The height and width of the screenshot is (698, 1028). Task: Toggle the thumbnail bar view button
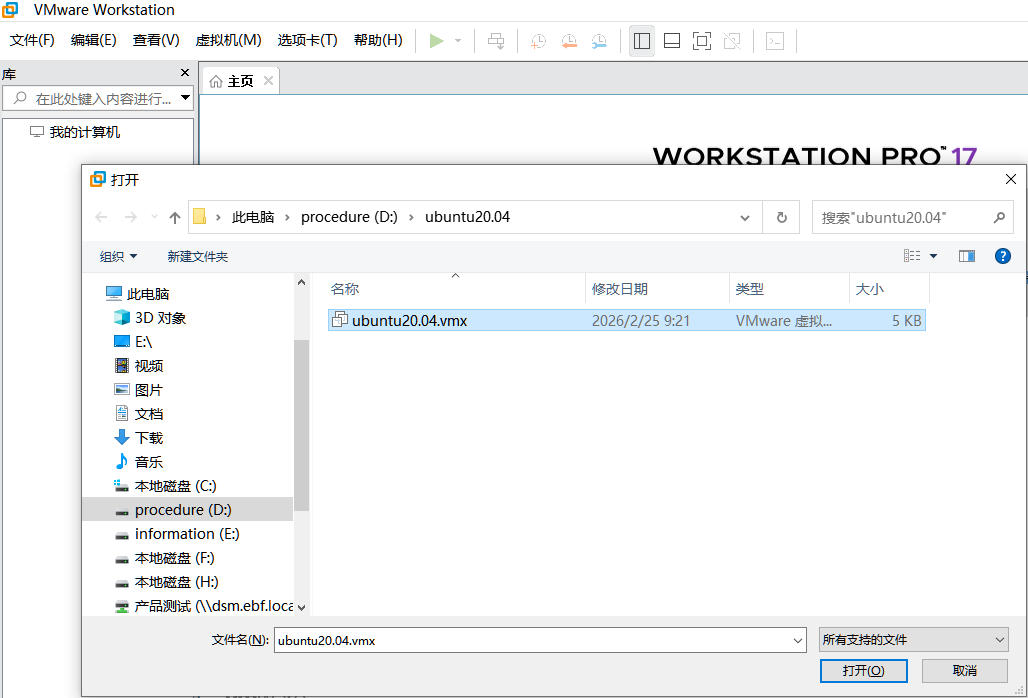672,41
